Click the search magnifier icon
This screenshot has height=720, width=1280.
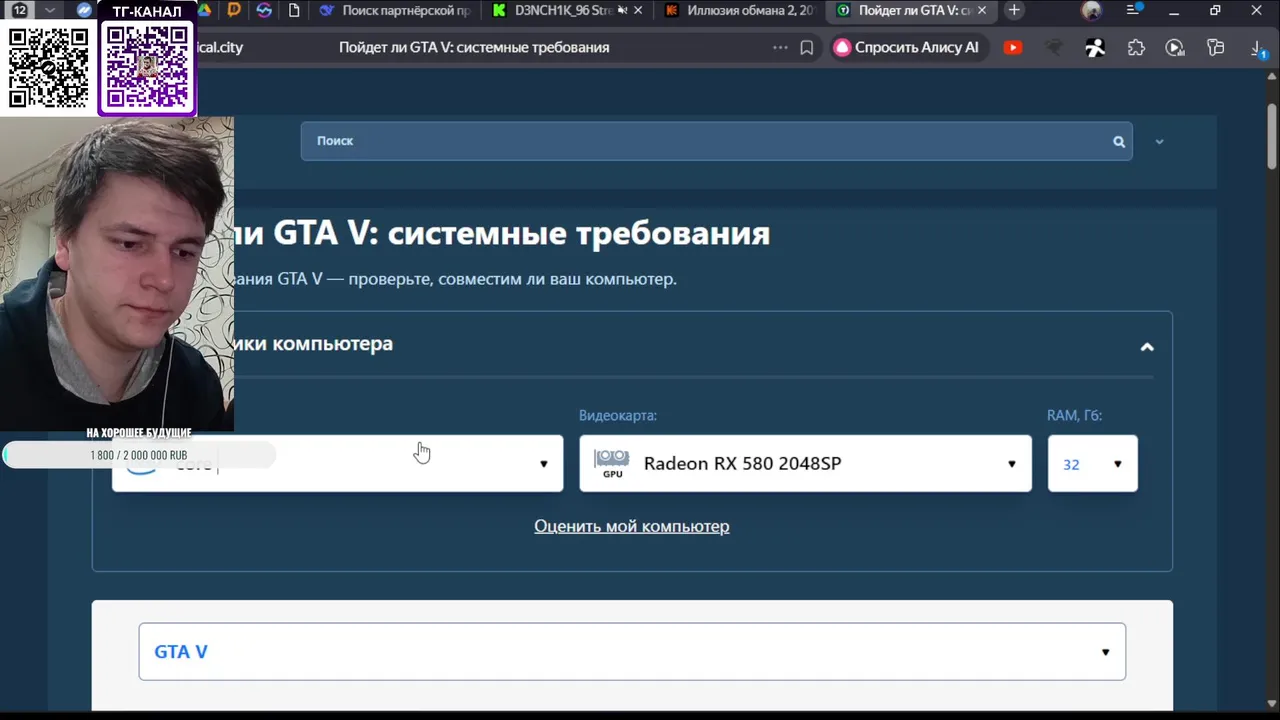coord(1119,141)
